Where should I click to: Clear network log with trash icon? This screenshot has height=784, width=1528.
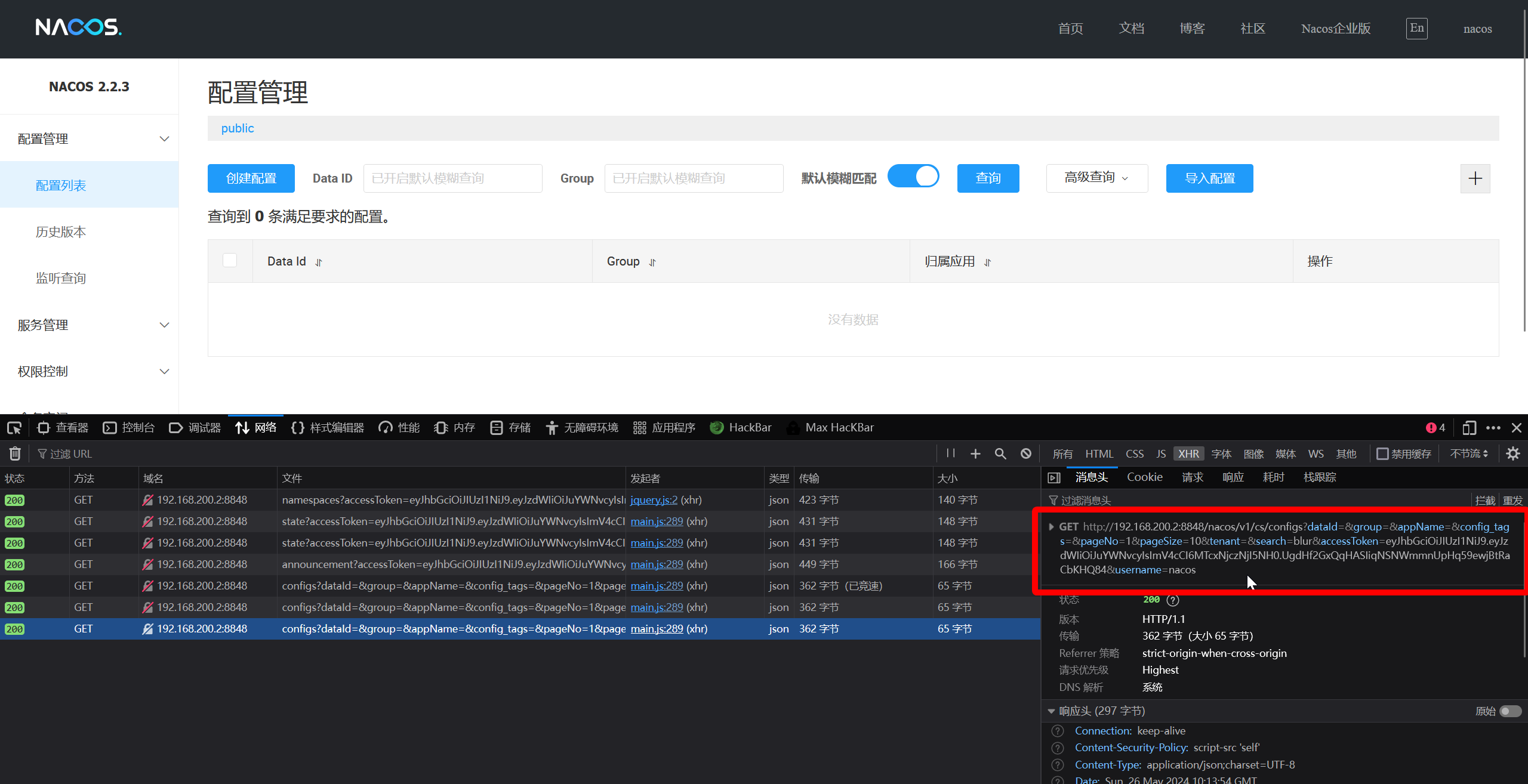point(15,454)
